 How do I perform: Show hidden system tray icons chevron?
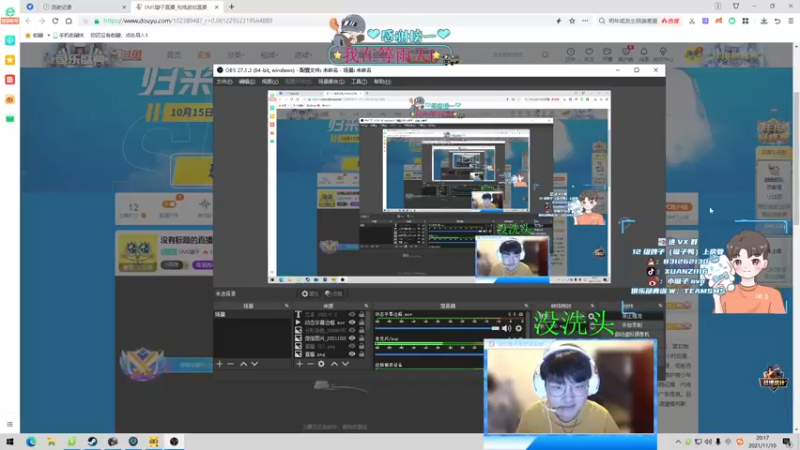pyautogui.click(x=678, y=442)
